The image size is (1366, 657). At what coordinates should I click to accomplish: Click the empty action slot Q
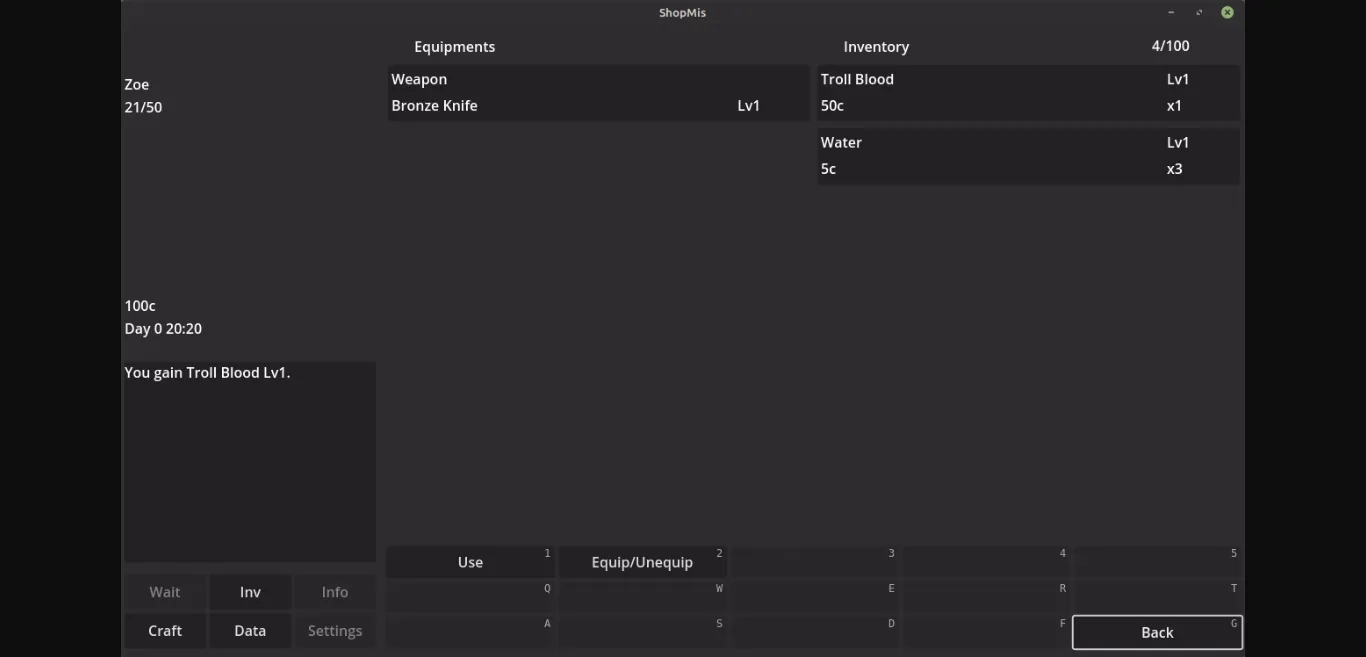470,596
